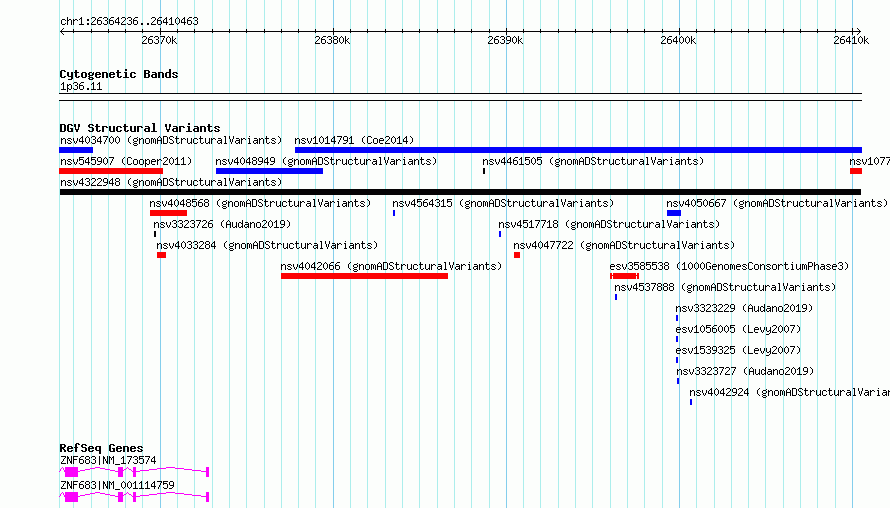Click the red nsv4047722 marker

click(x=517, y=255)
